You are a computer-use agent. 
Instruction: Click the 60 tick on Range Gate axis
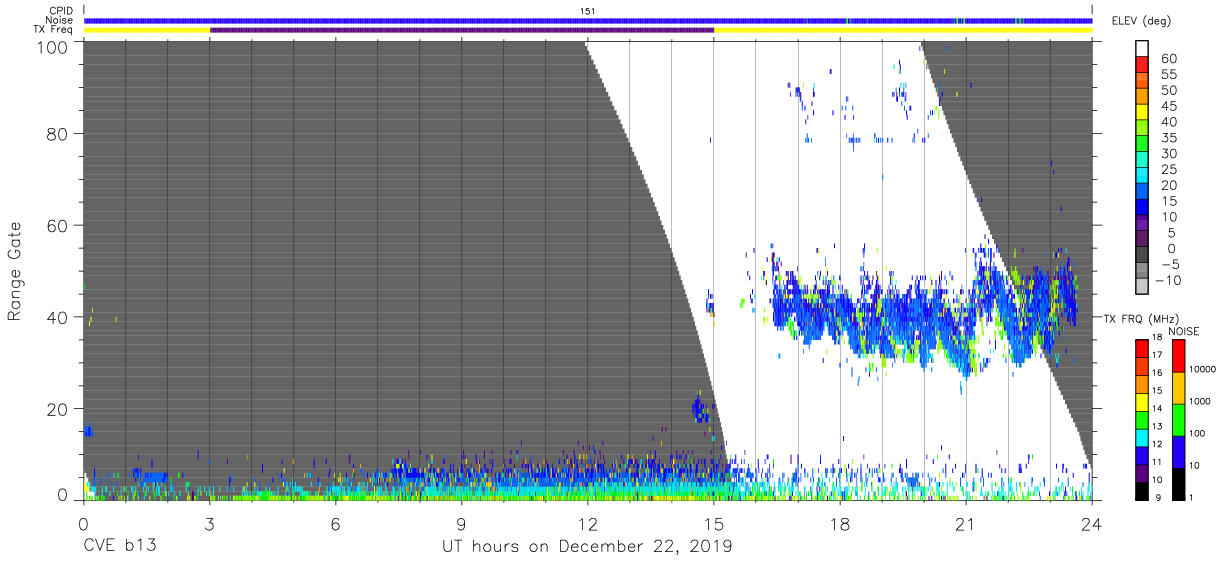(59, 225)
